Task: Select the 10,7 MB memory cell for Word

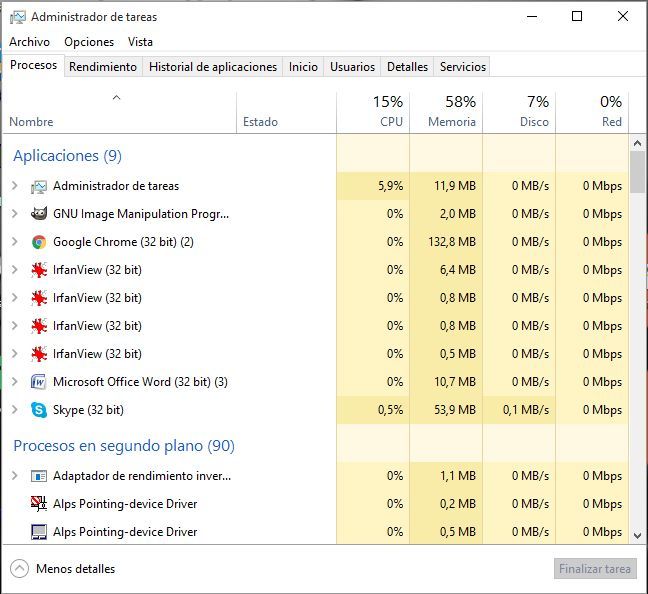Action: [x=446, y=382]
